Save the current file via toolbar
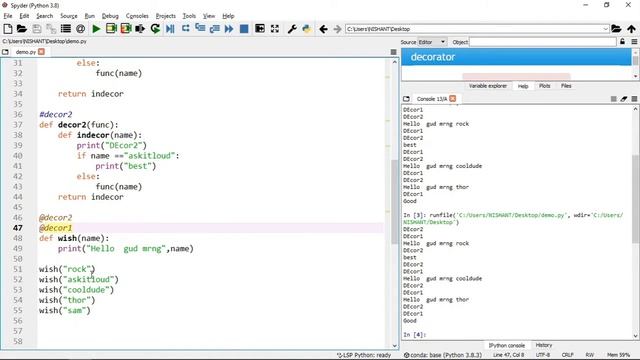The image size is (640, 360). pos(37,29)
